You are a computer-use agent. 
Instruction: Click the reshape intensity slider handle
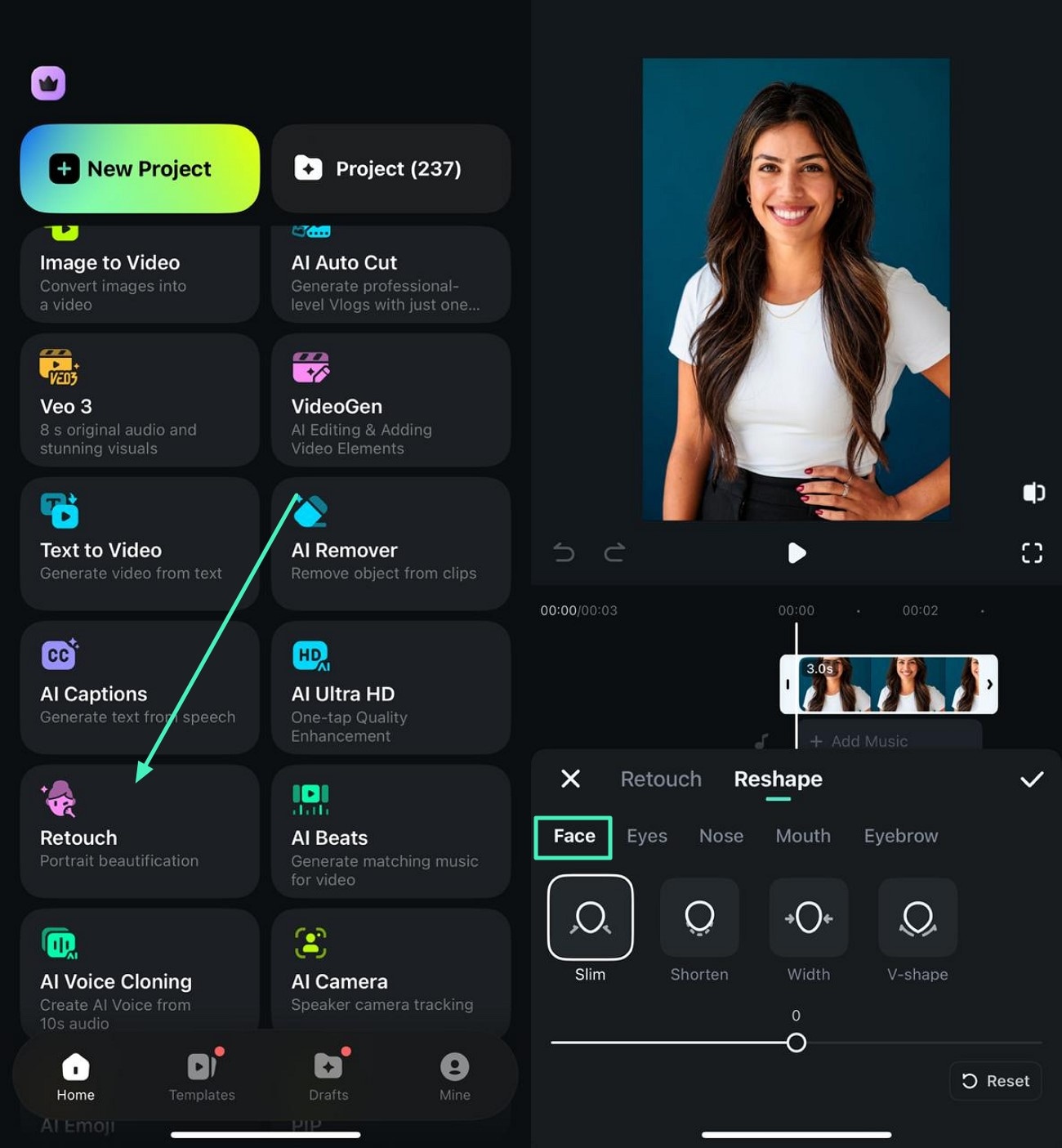click(x=796, y=1043)
